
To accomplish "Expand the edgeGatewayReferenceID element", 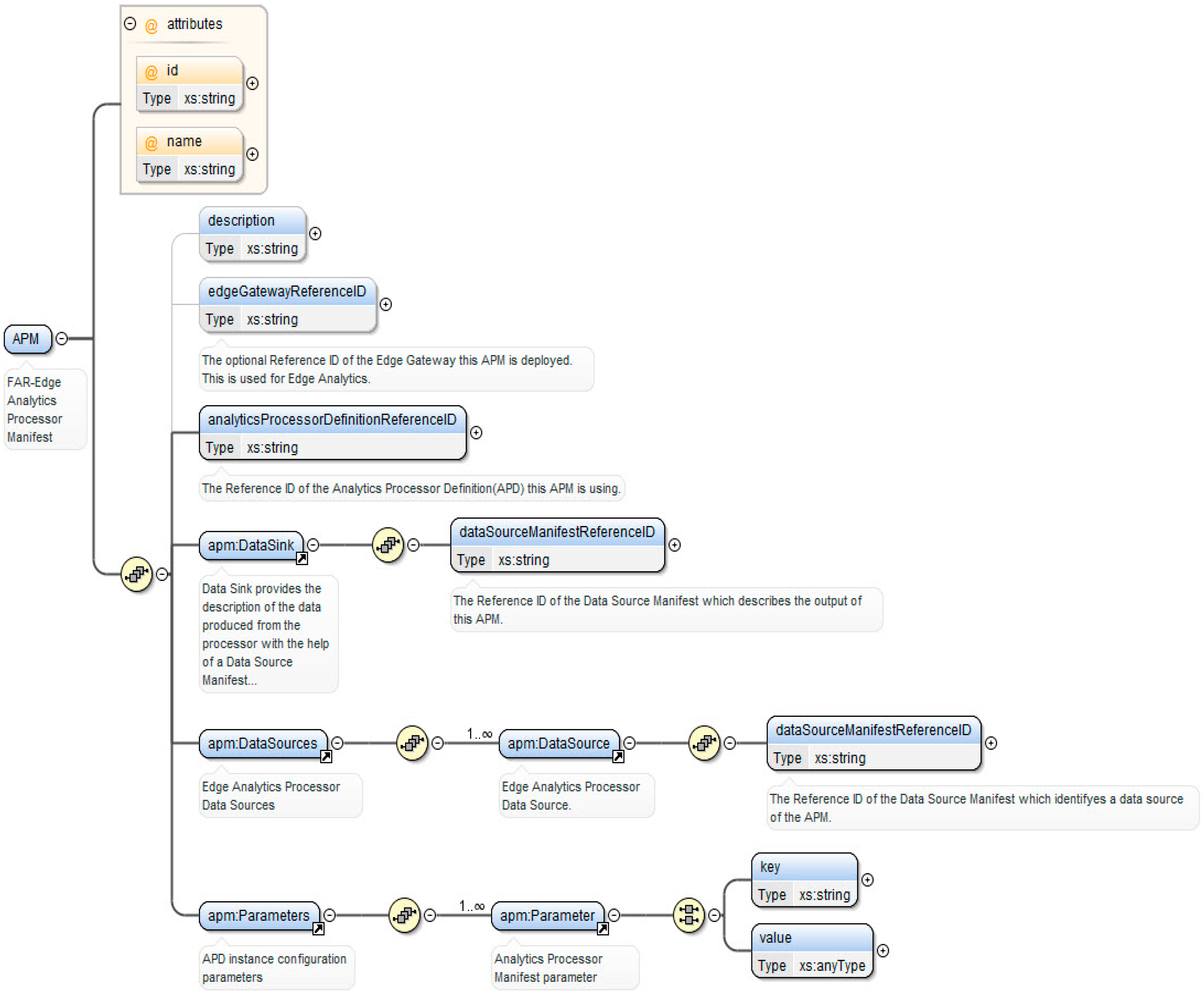I will coord(386,304).
